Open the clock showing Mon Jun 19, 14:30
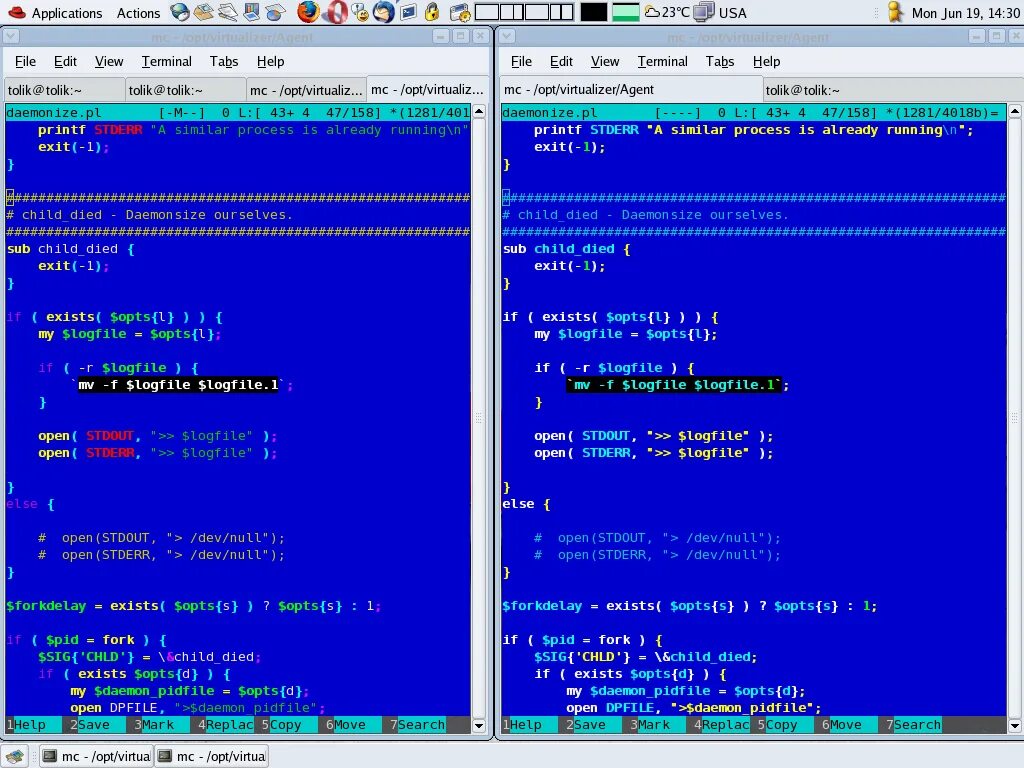The height and width of the screenshot is (768, 1024). [965, 13]
